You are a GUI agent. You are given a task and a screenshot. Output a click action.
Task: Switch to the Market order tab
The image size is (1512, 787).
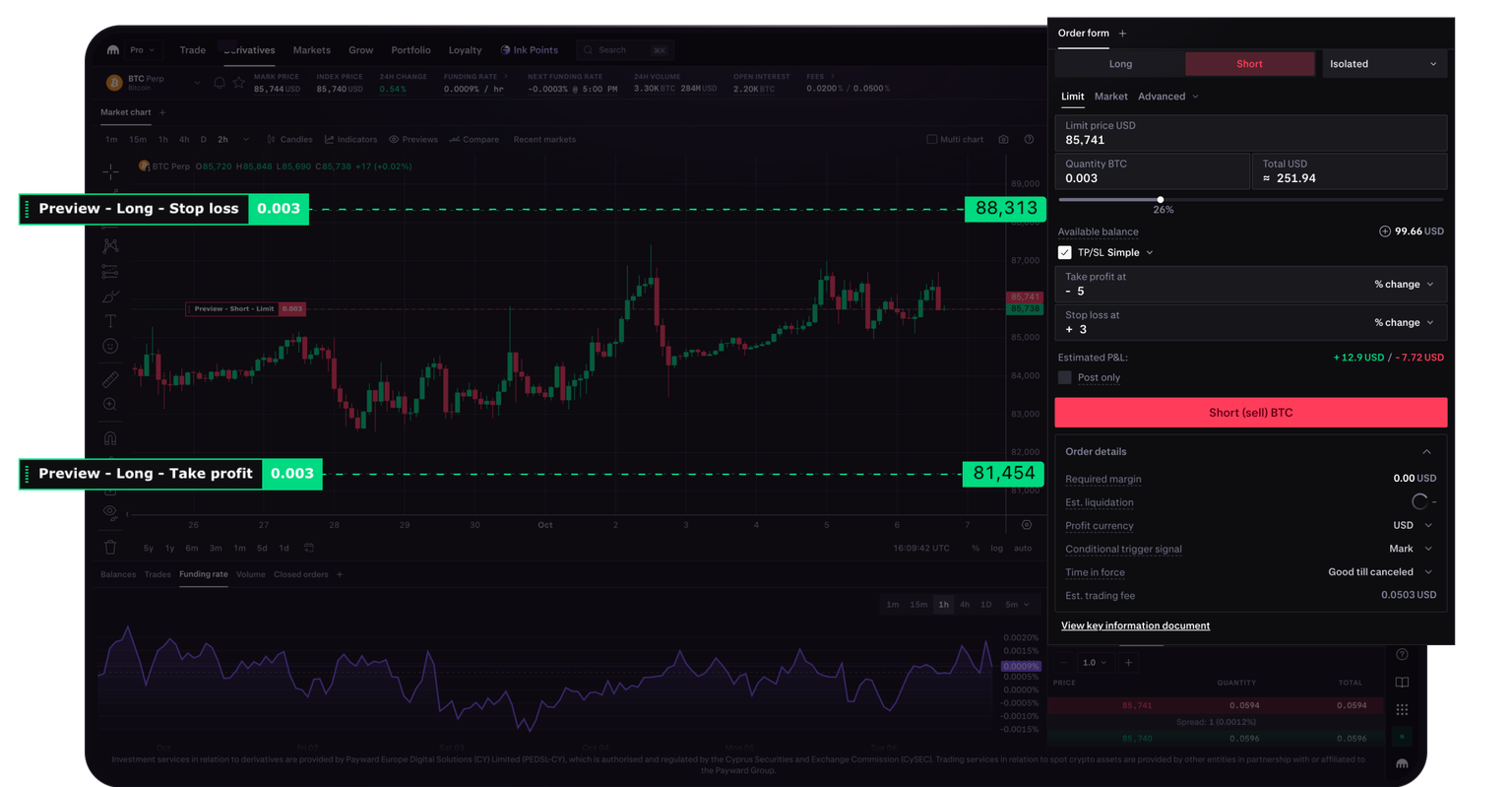(x=1110, y=97)
